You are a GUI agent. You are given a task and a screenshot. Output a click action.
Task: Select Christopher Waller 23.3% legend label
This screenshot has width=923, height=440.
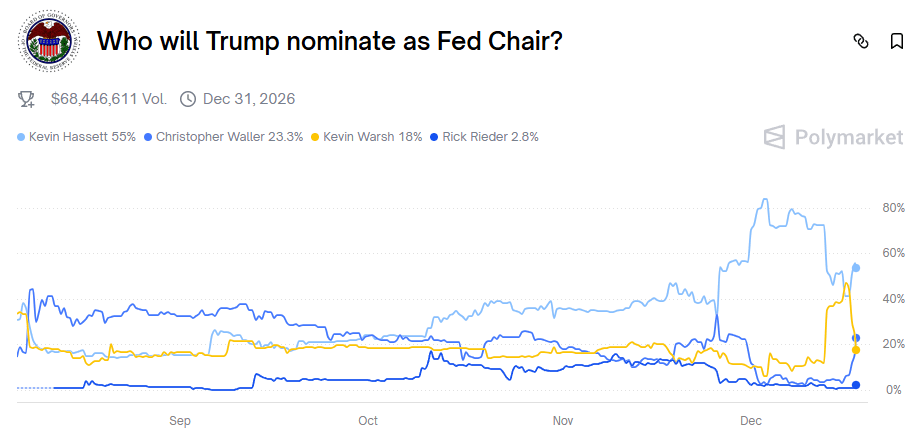229,137
